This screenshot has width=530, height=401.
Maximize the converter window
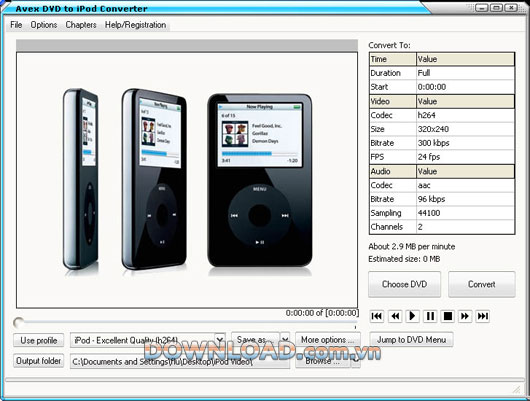[x=496, y=7]
